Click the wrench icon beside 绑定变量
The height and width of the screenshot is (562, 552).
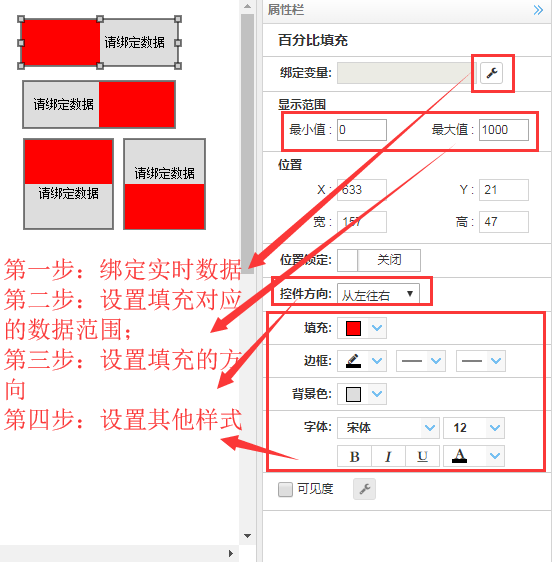(491, 73)
